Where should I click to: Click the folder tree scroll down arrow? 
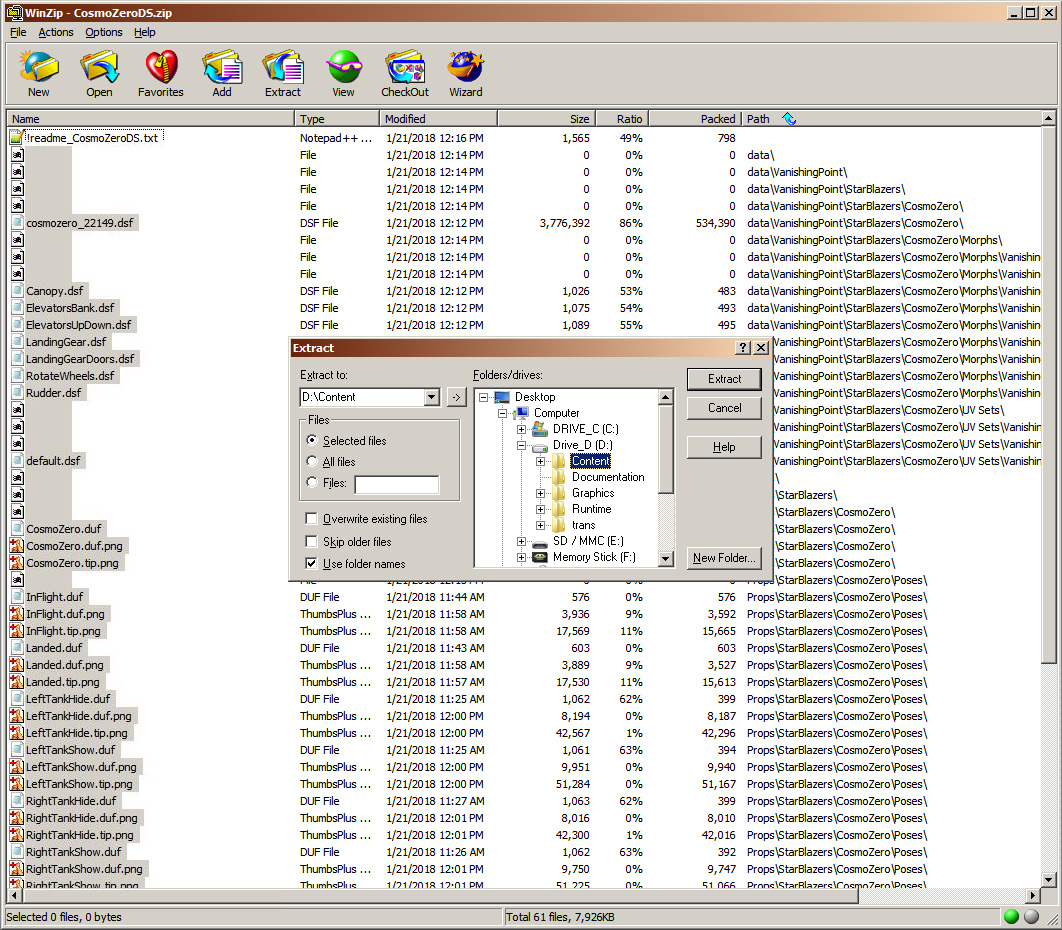point(666,559)
